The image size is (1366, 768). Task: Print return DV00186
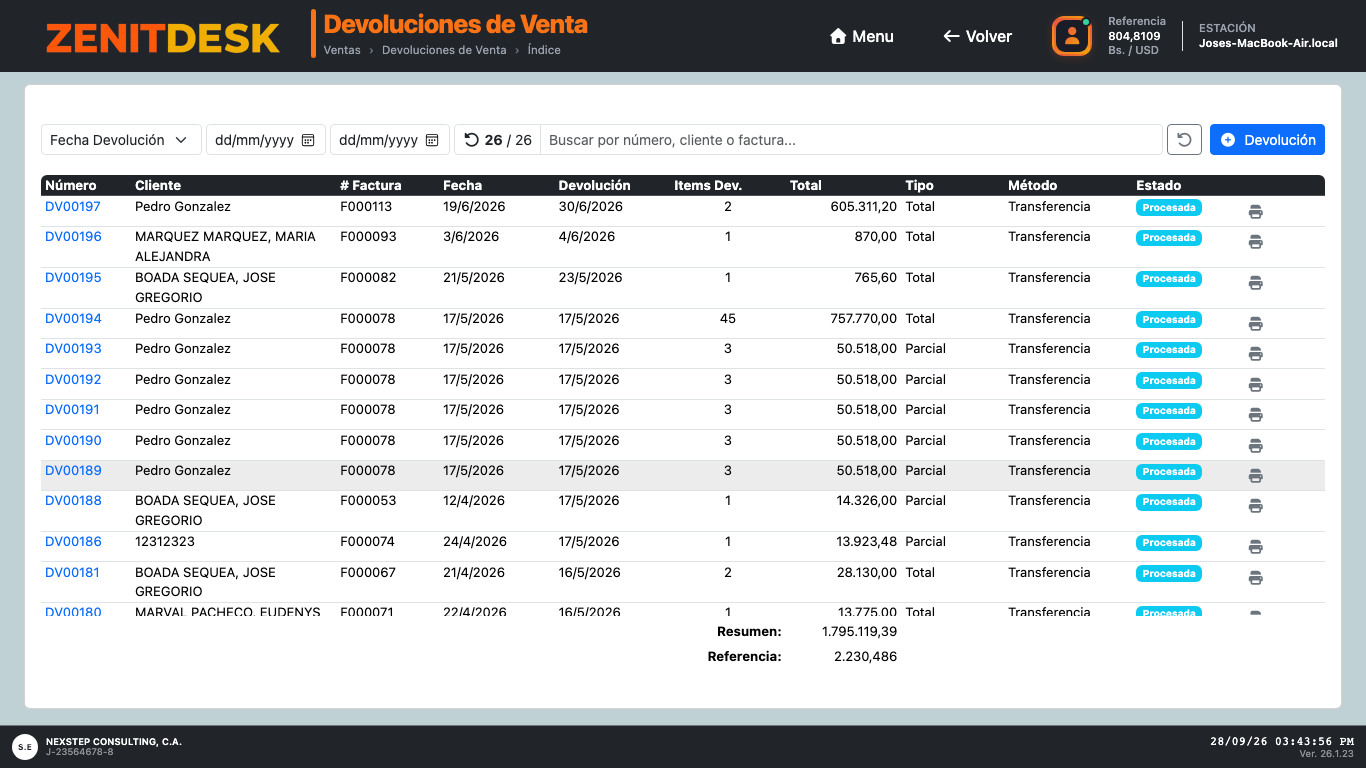pos(1255,547)
